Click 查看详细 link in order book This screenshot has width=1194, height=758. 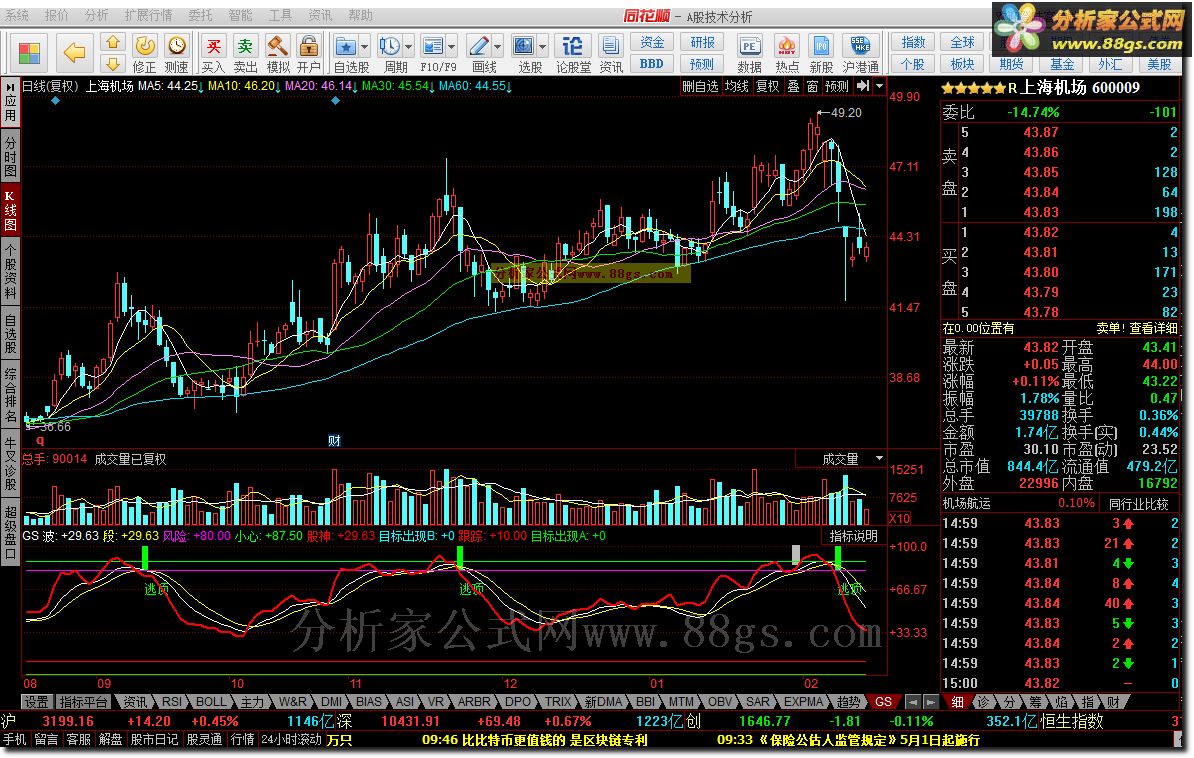pyautogui.click(x=1154, y=328)
